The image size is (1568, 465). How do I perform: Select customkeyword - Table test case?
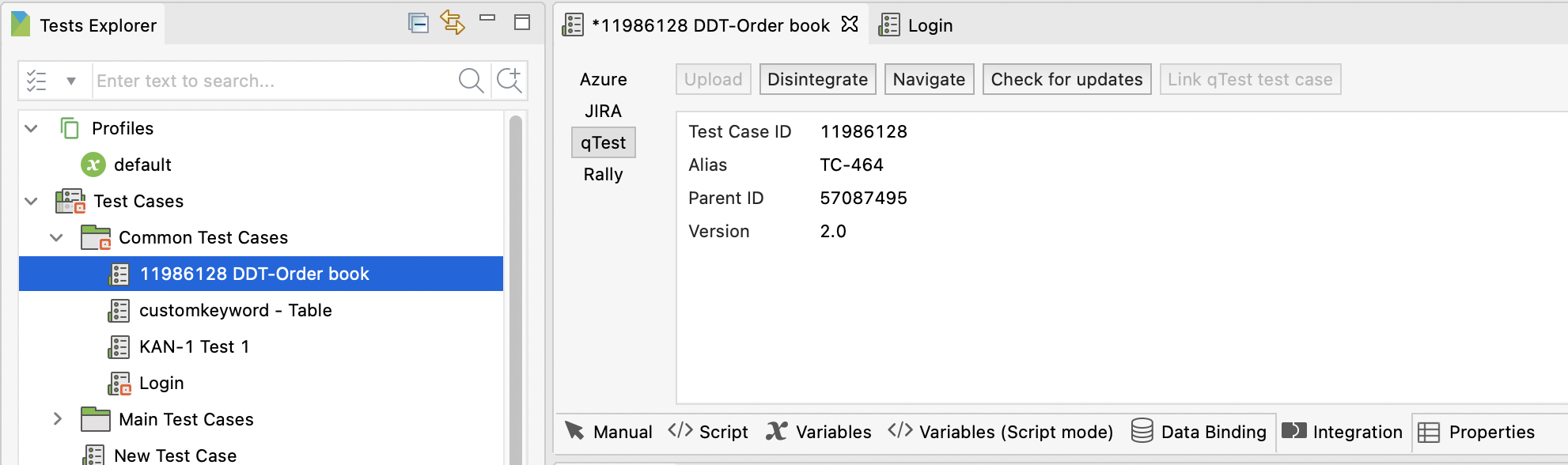click(x=235, y=310)
